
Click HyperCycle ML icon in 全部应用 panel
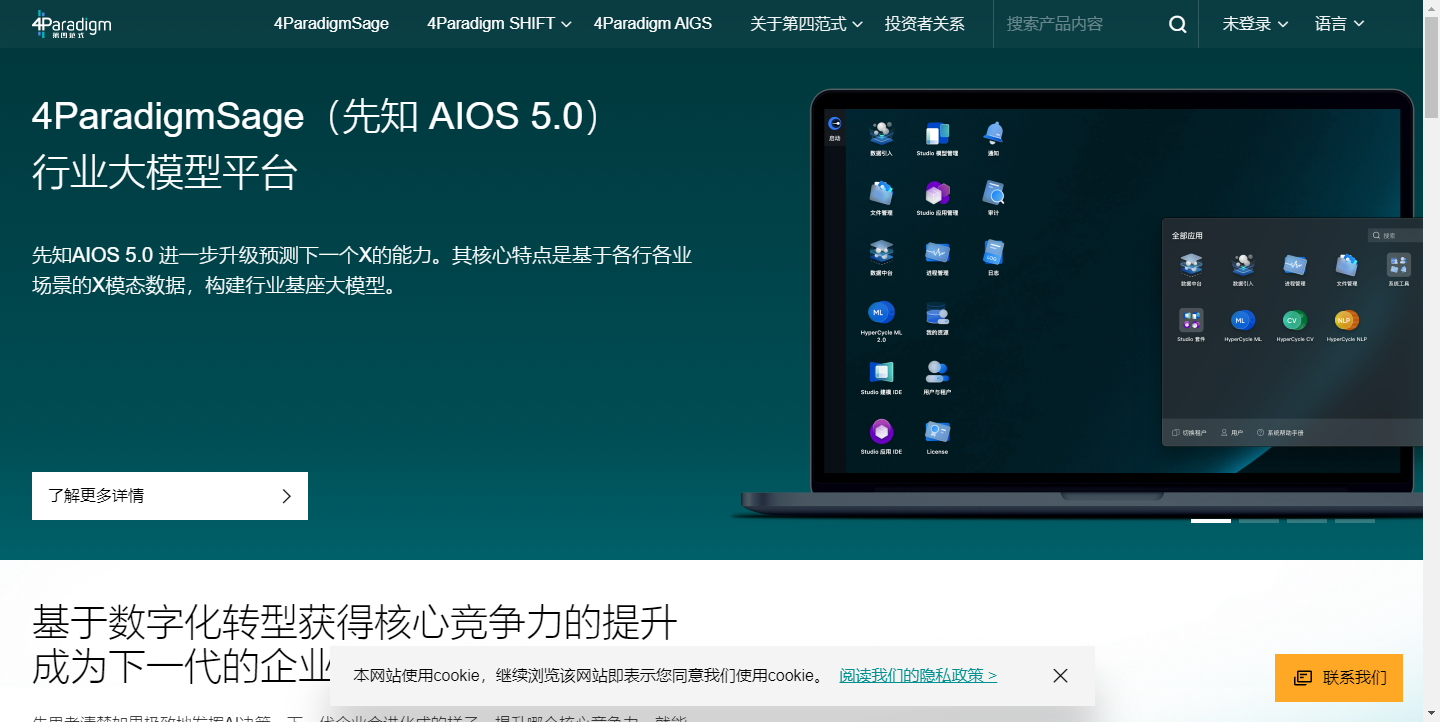[x=1242, y=320]
